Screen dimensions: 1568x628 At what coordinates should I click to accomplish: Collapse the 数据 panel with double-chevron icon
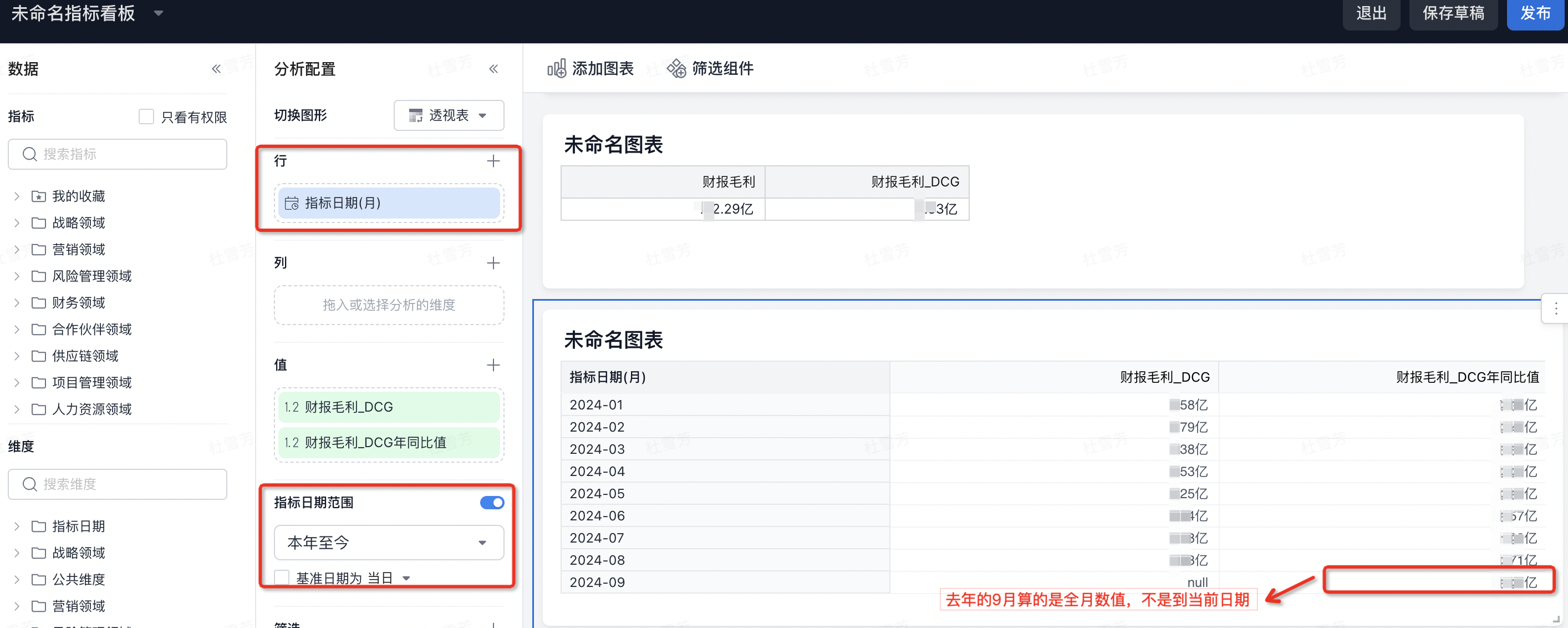click(216, 69)
